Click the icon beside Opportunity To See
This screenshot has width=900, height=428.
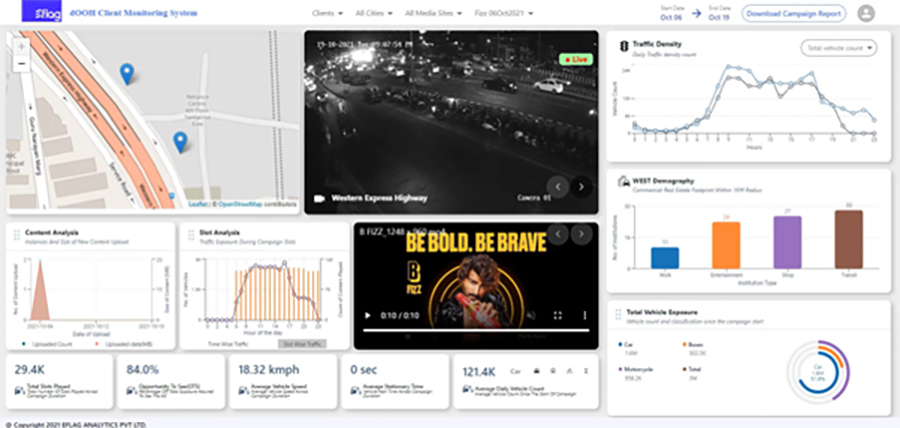click(x=130, y=391)
